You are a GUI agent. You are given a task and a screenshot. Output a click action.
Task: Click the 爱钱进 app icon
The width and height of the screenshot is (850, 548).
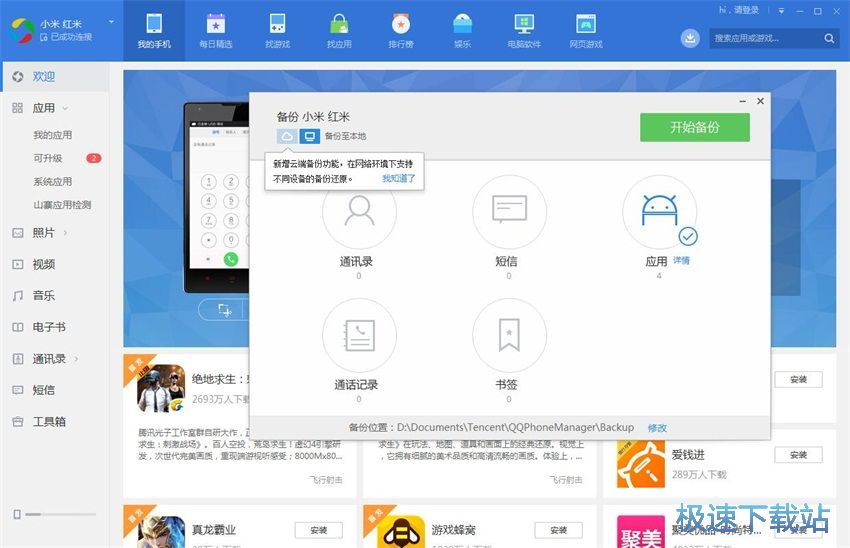click(x=641, y=464)
